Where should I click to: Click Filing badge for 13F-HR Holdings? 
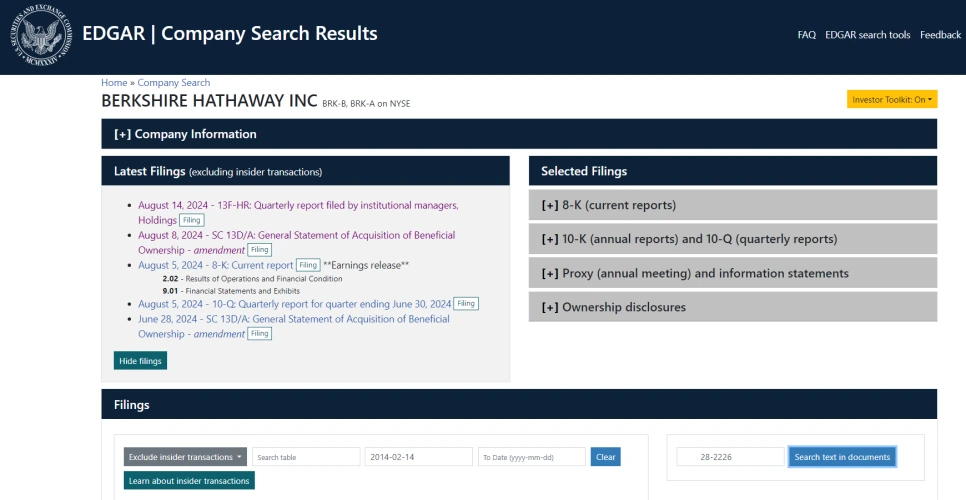[192, 220]
